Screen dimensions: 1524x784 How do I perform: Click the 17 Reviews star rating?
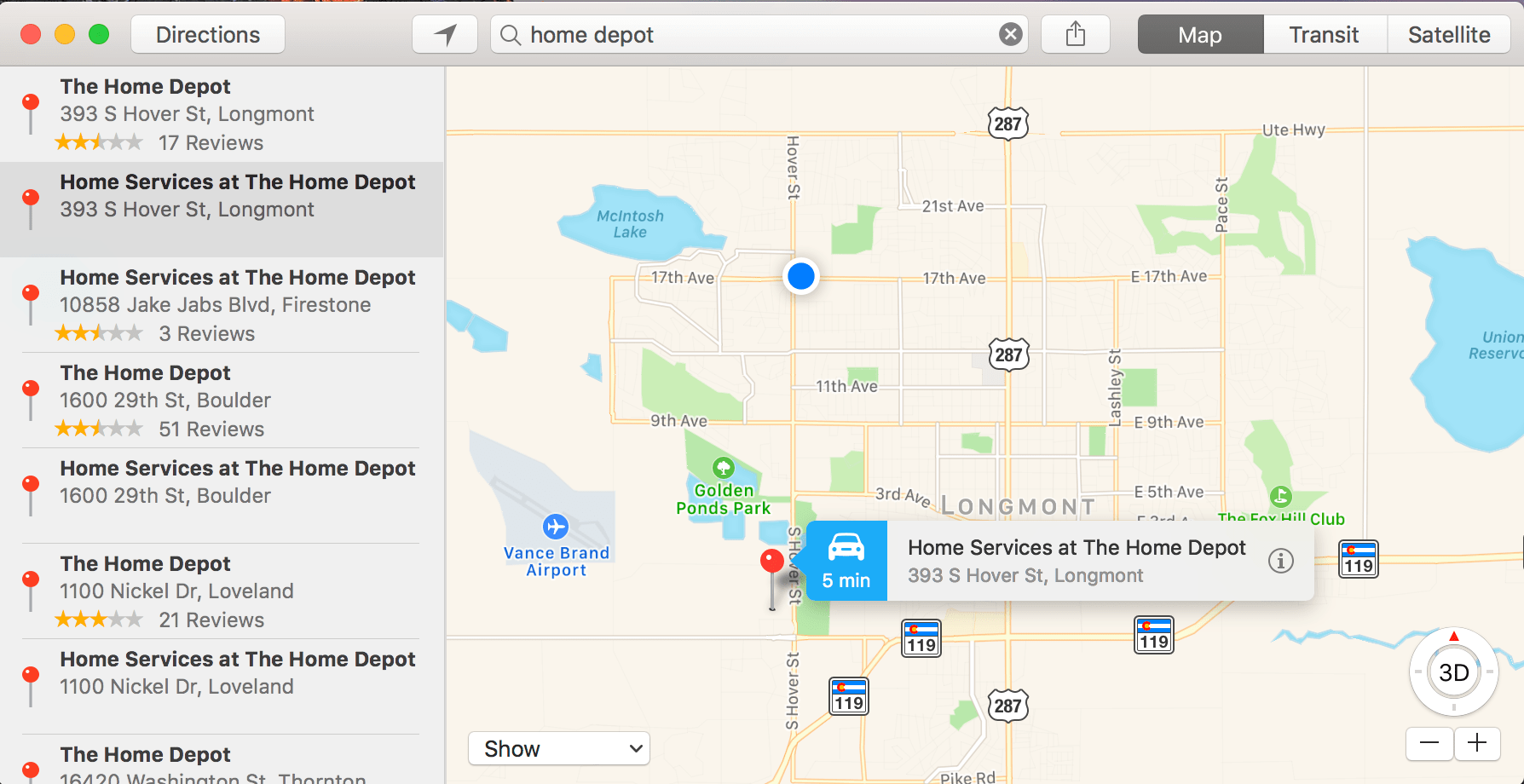tap(99, 142)
